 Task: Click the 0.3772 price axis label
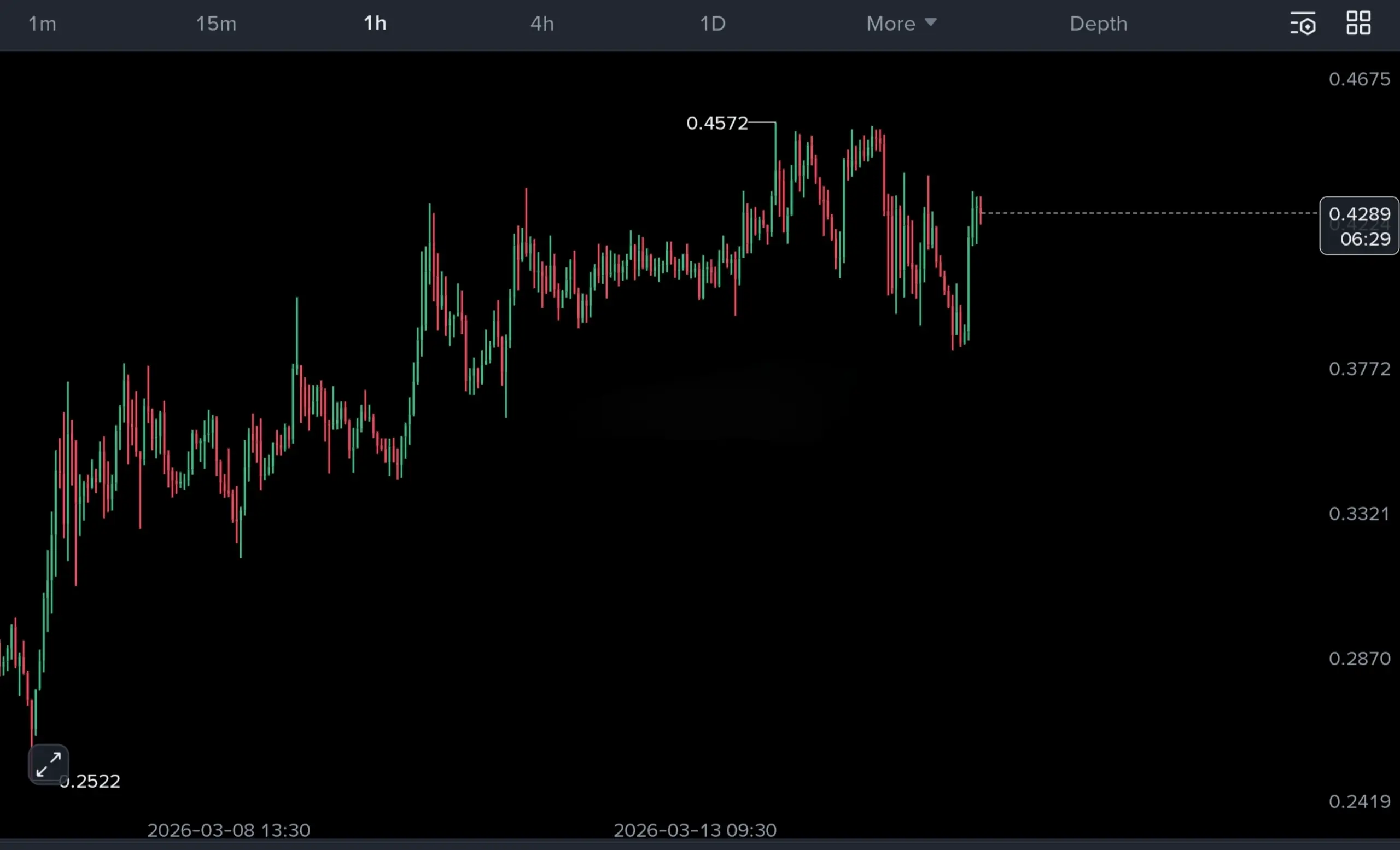click(x=1359, y=369)
